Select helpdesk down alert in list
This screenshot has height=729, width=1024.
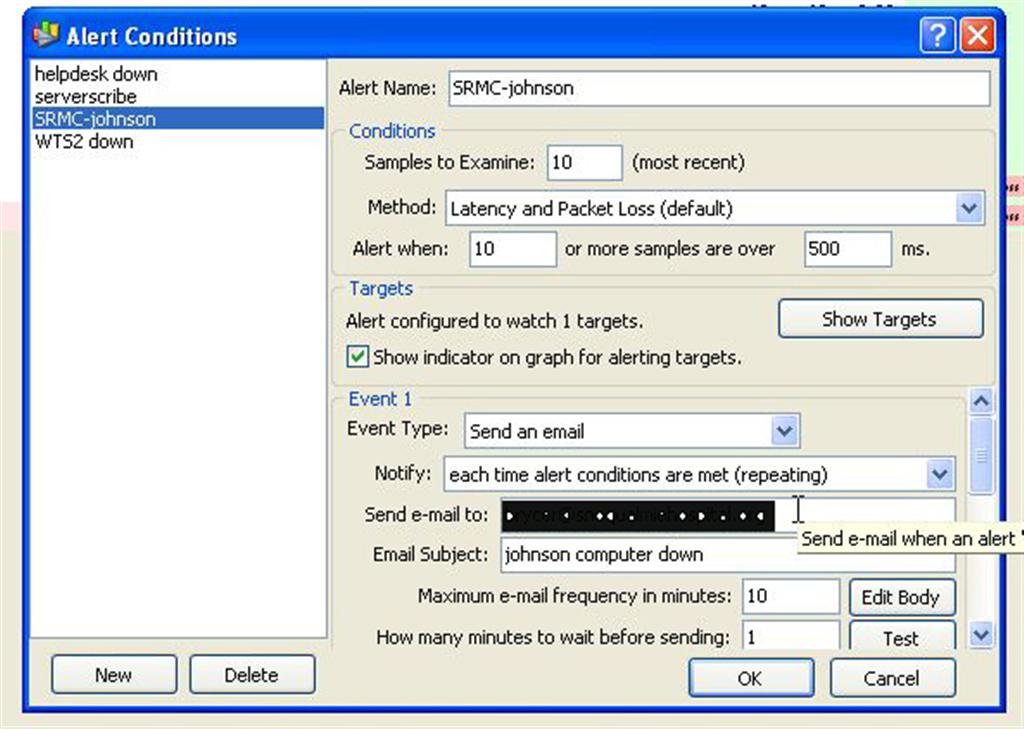[96, 74]
